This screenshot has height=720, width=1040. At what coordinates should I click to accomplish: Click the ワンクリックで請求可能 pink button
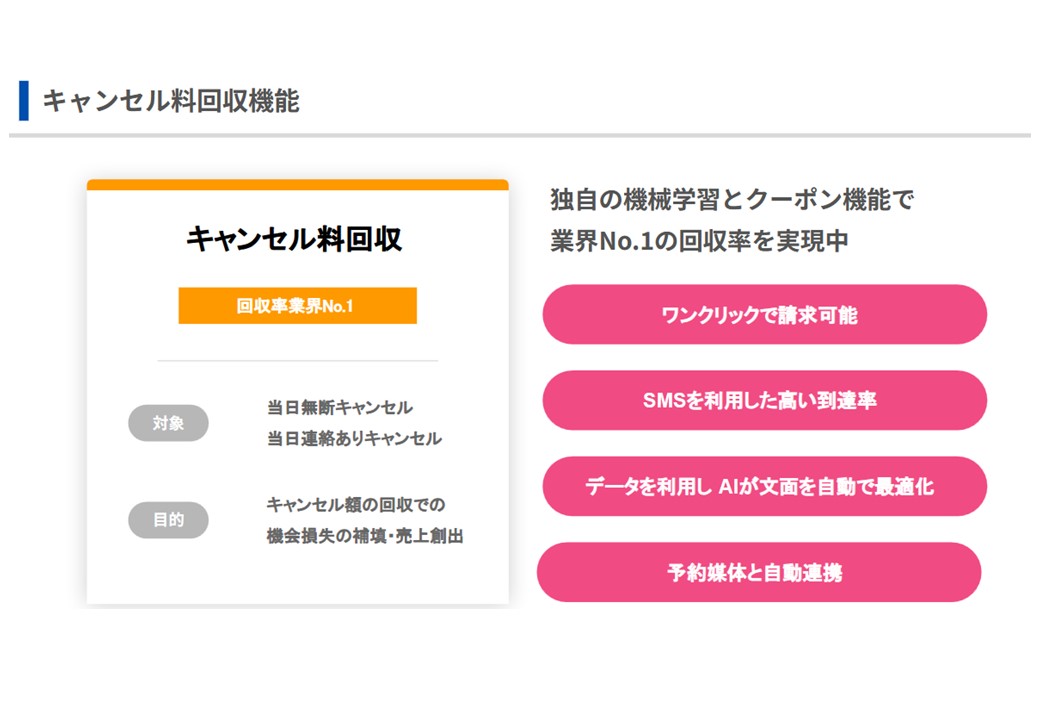point(764,314)
